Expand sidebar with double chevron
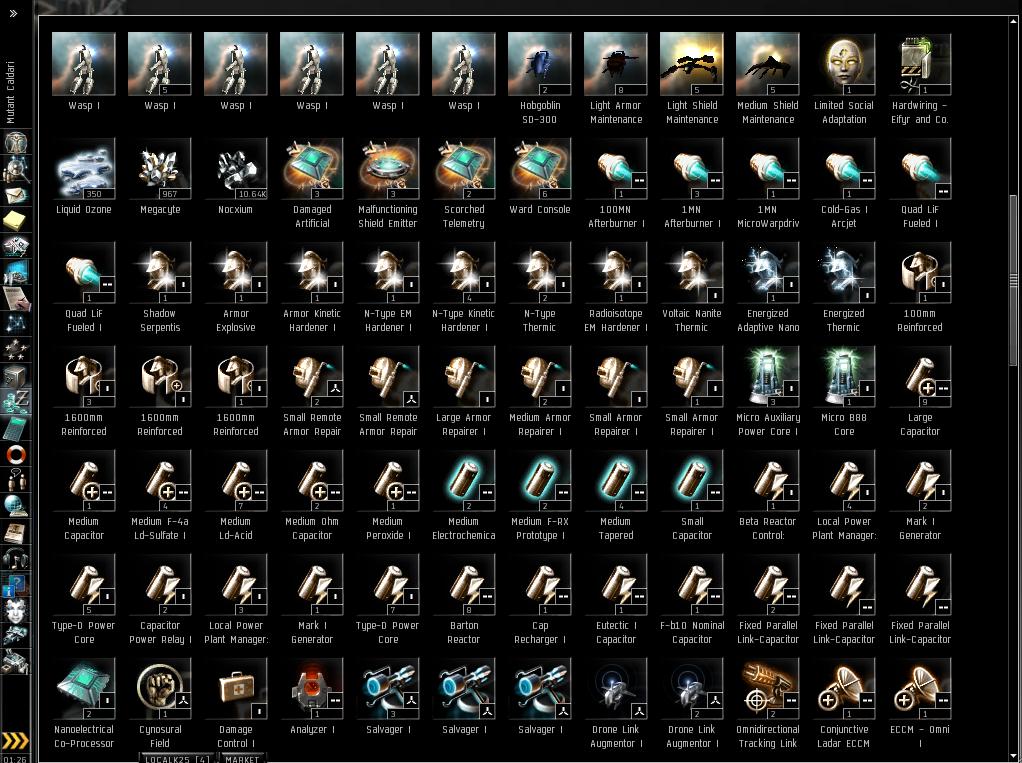The image size is (1022, 763). (13, 13)
